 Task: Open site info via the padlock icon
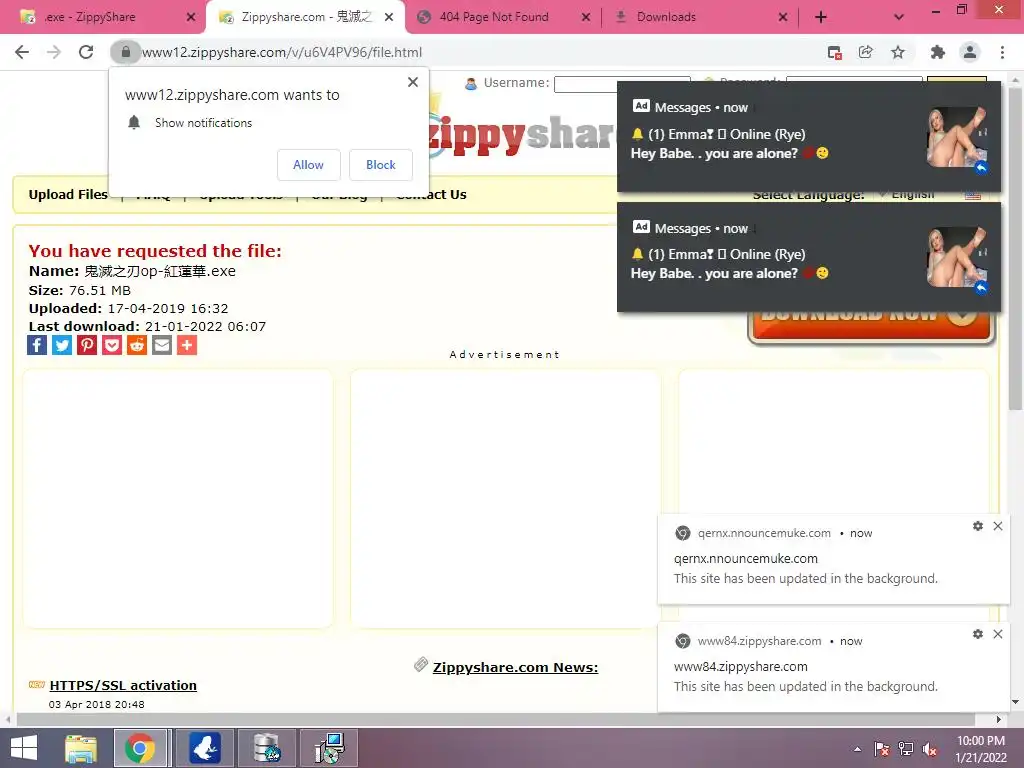125,52
